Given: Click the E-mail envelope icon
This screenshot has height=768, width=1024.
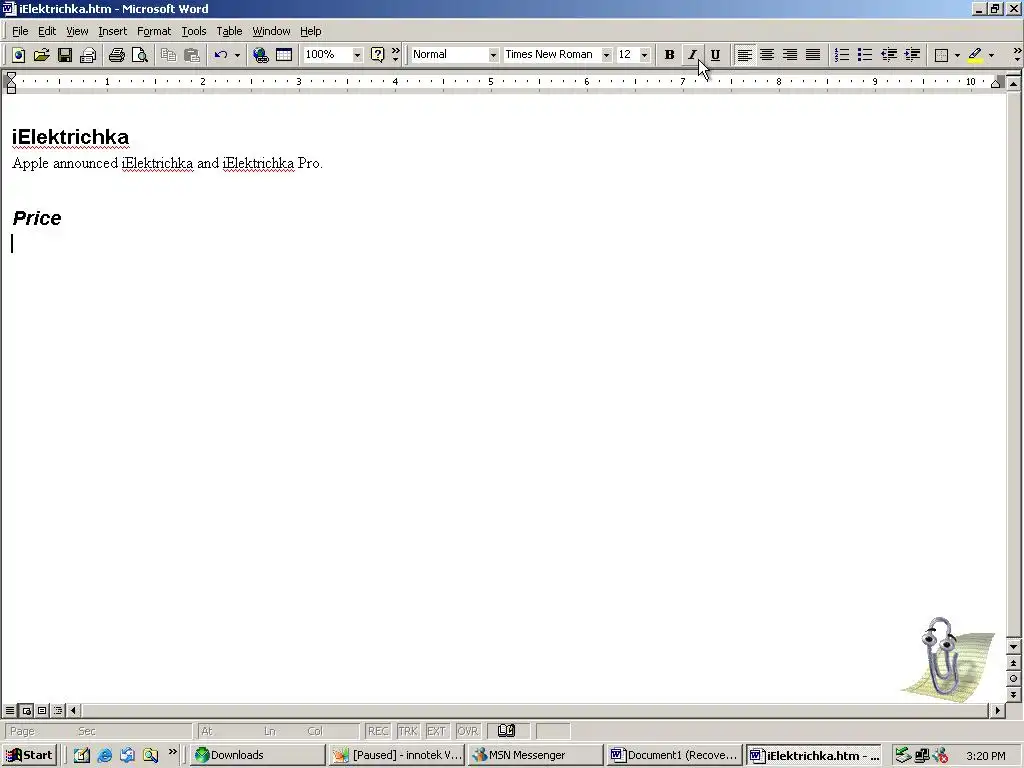Looking at the screenshot, I should pyautogui.click(x=88, y=55).
